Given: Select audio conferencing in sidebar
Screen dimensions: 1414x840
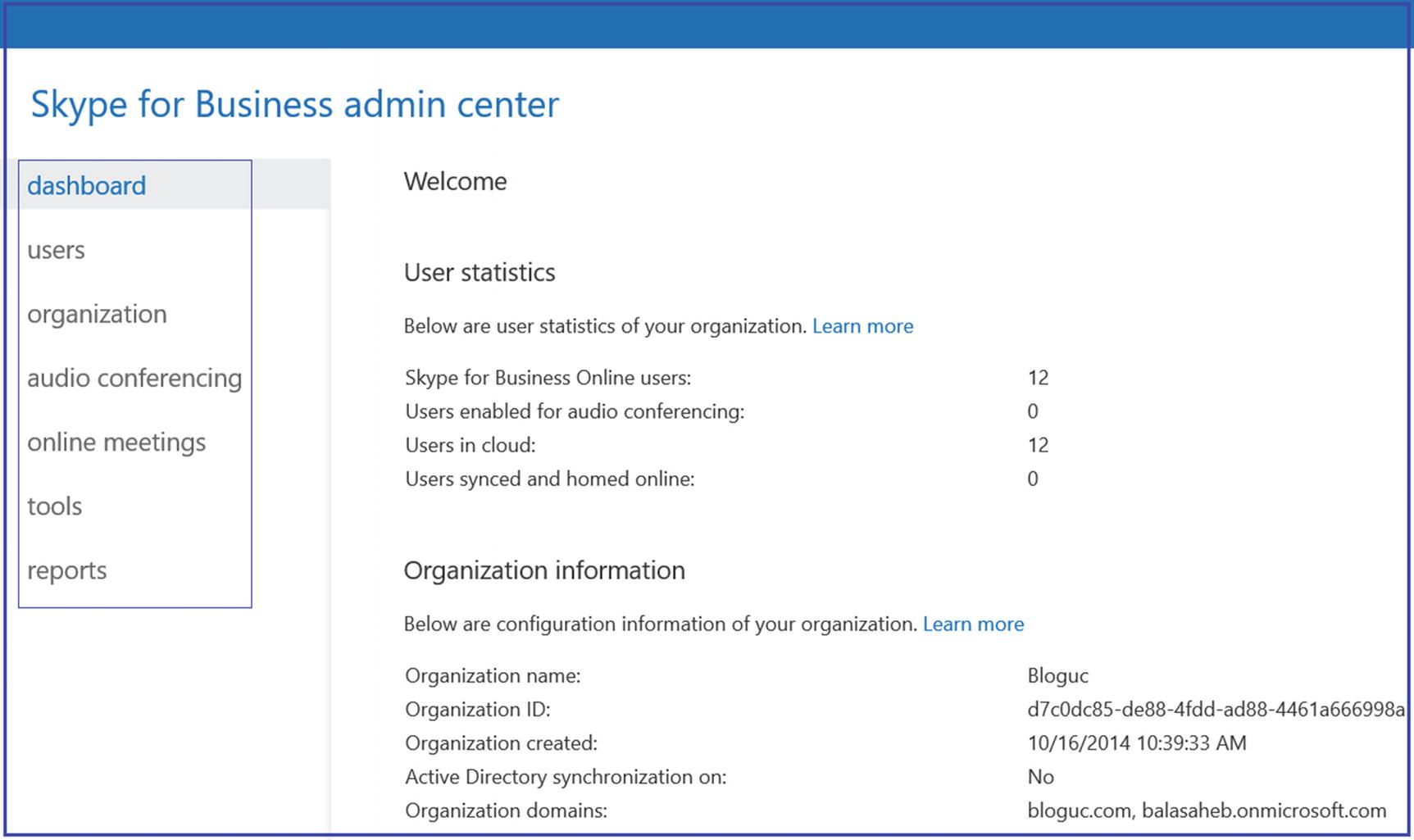Looking at the screenshot, I should [x=134, y=379].
